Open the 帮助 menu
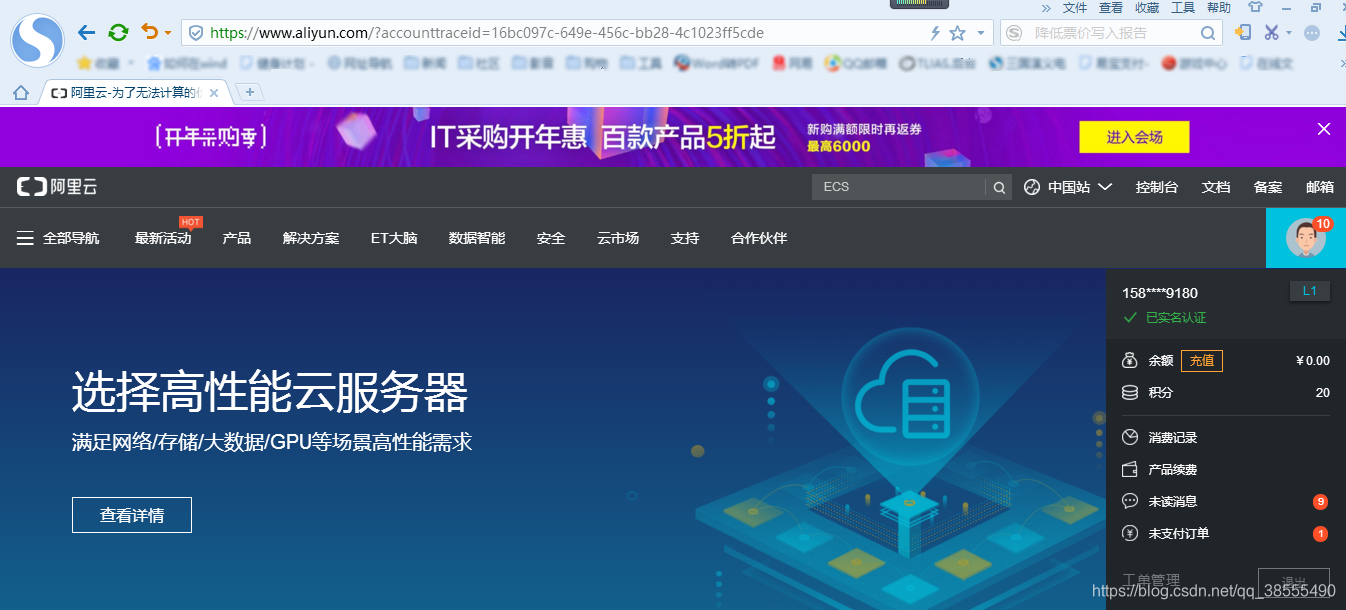This screenshot has width=1346, height=610. pyautogui.click(x=1219, y=8)
